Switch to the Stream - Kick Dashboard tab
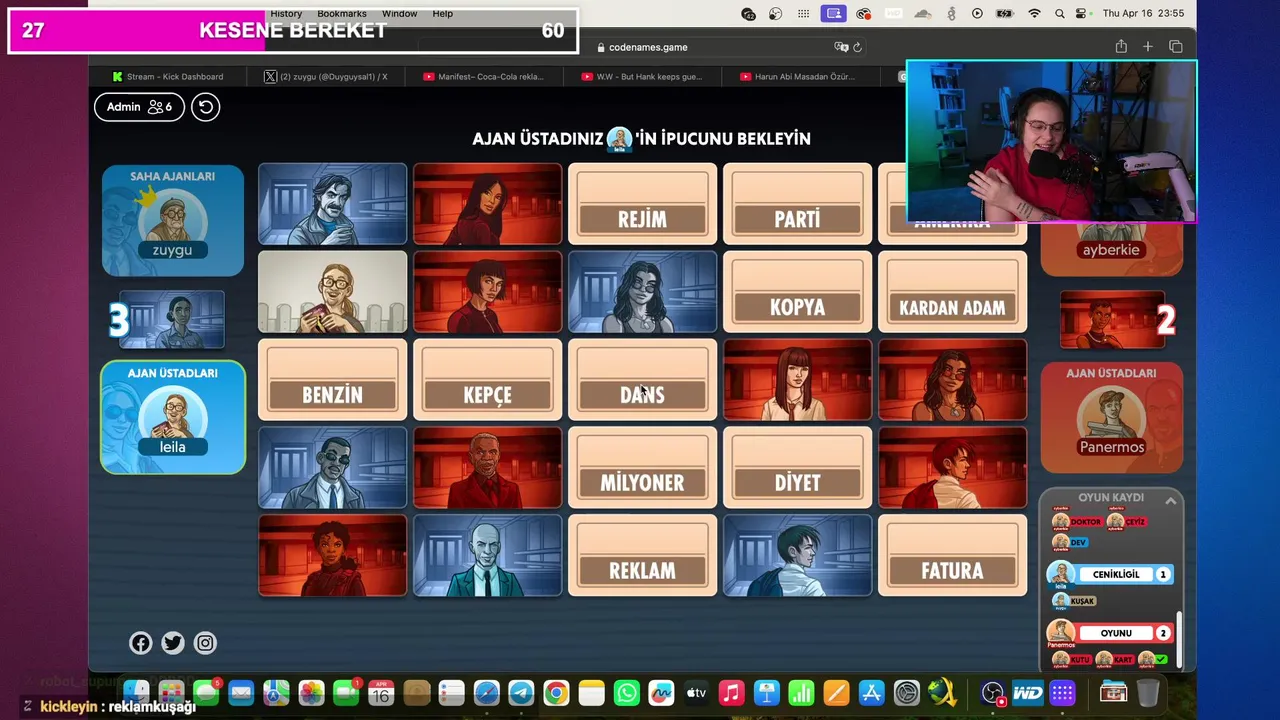1280x720 pixels. tap(167, 76)
